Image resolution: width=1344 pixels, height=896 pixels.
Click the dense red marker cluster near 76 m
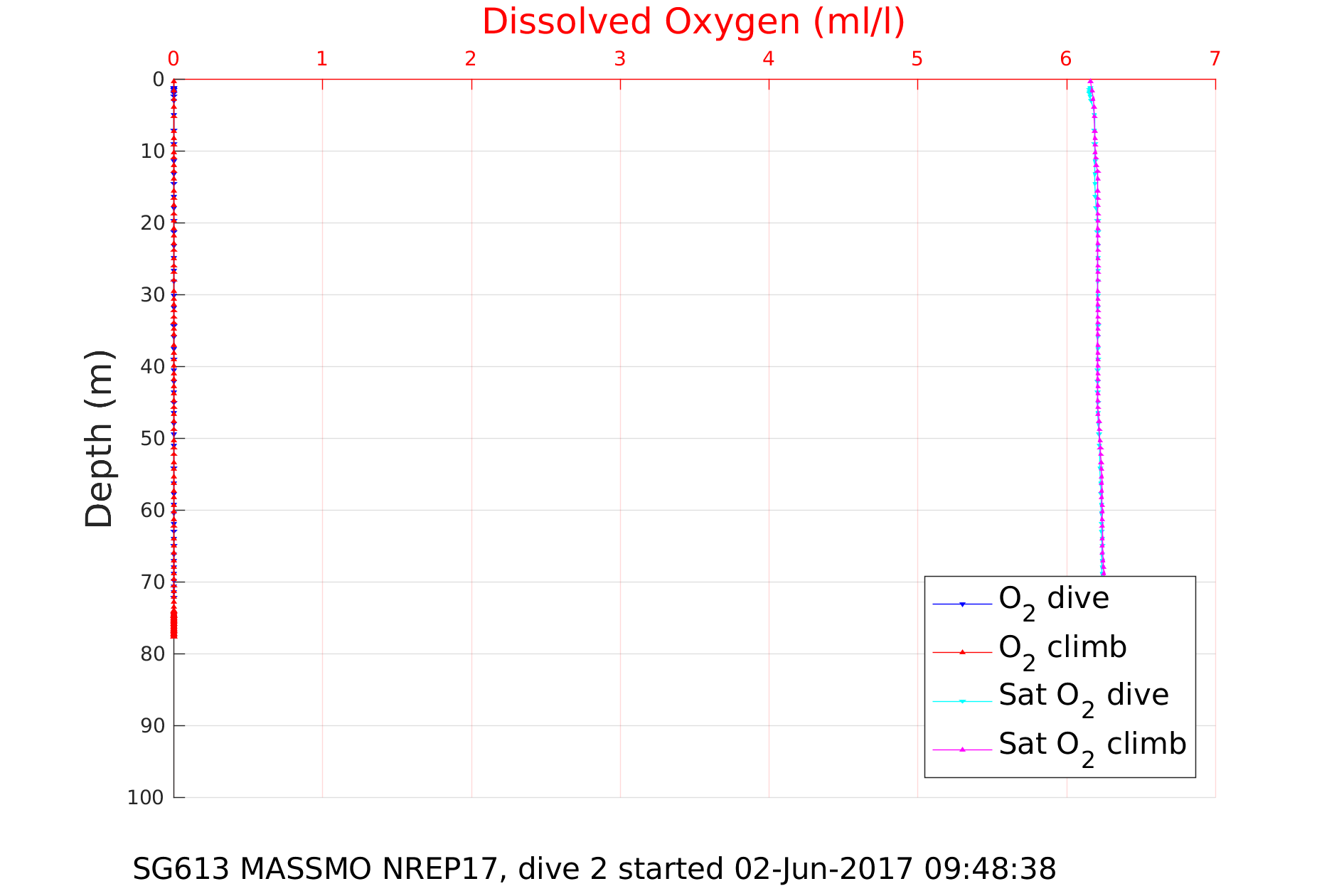174,624
